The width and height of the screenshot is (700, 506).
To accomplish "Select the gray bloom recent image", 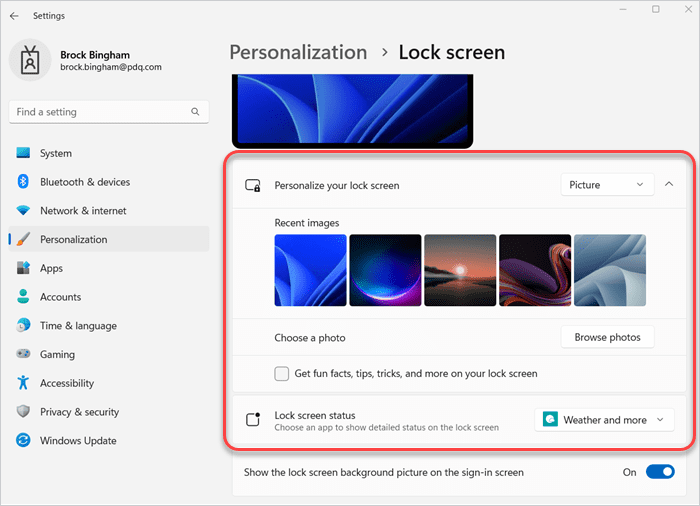I will point(610,270).
